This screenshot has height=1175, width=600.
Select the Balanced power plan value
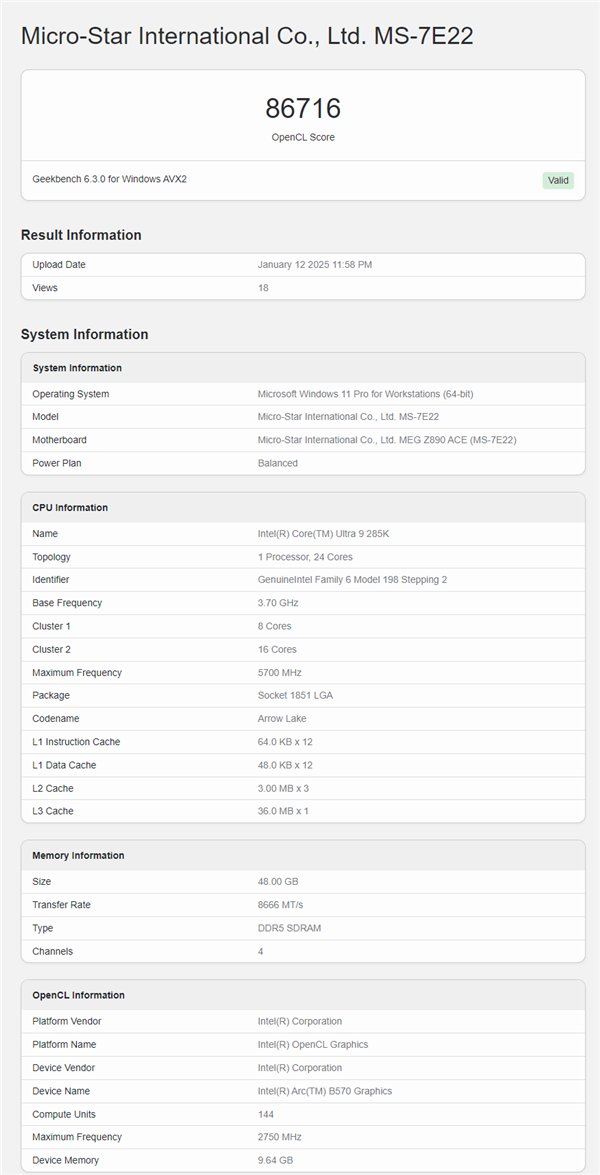[x=278, y=463]
